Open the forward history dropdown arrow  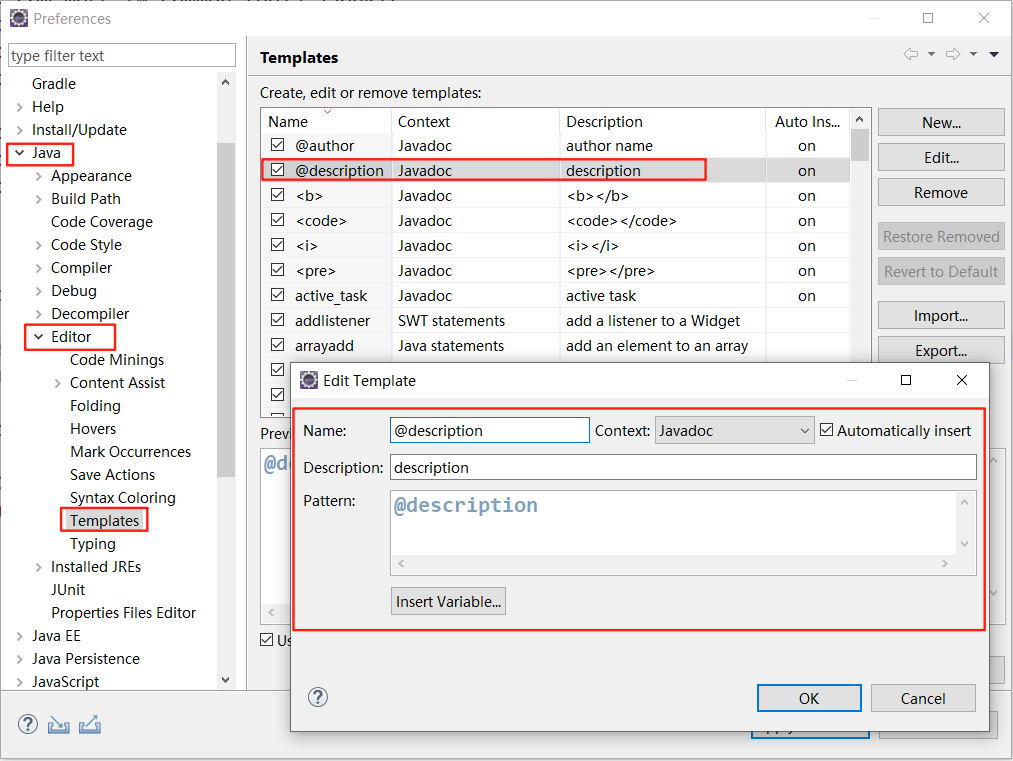(x=973, y=54)
